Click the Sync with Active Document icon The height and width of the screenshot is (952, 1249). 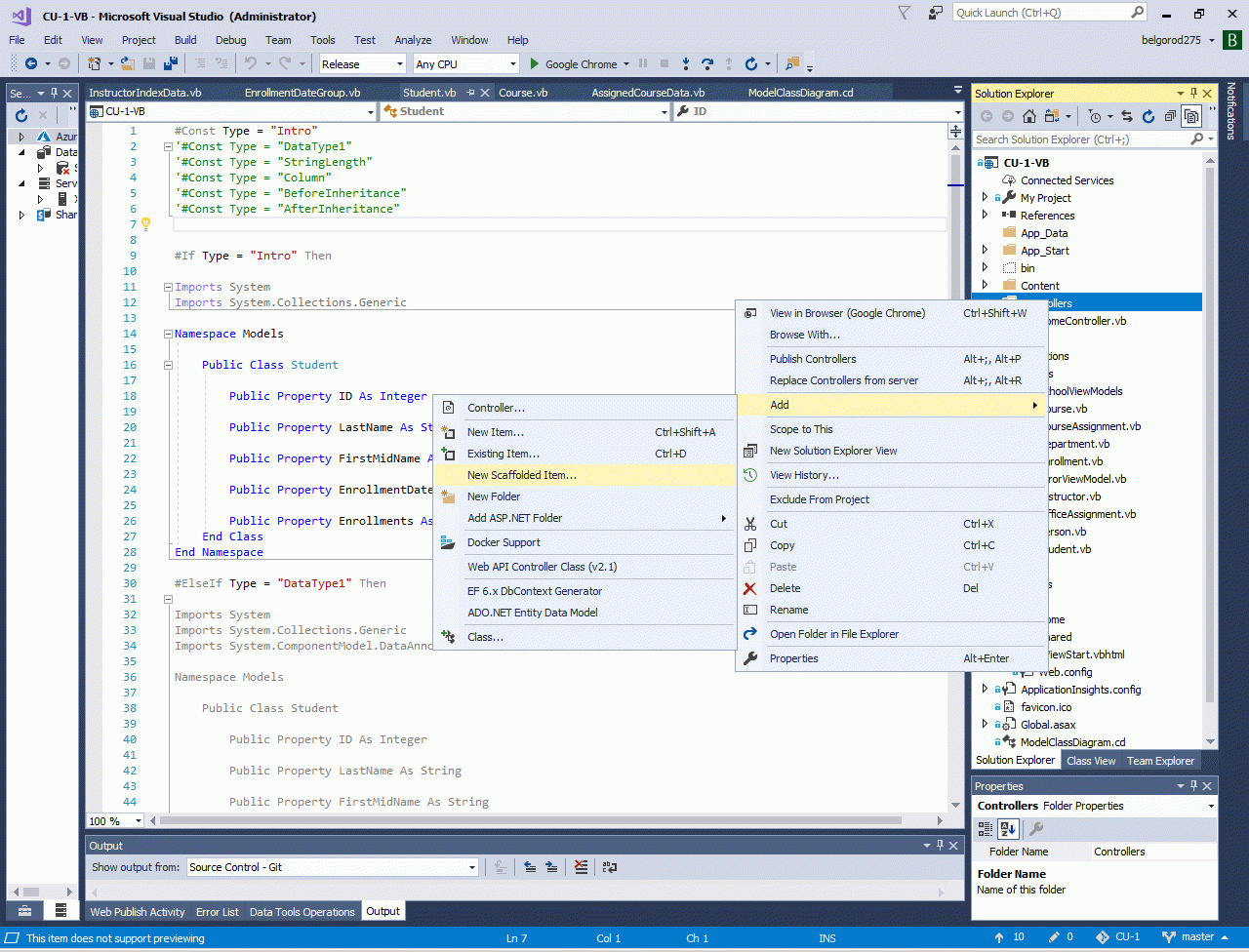[x=1127, y=116]
